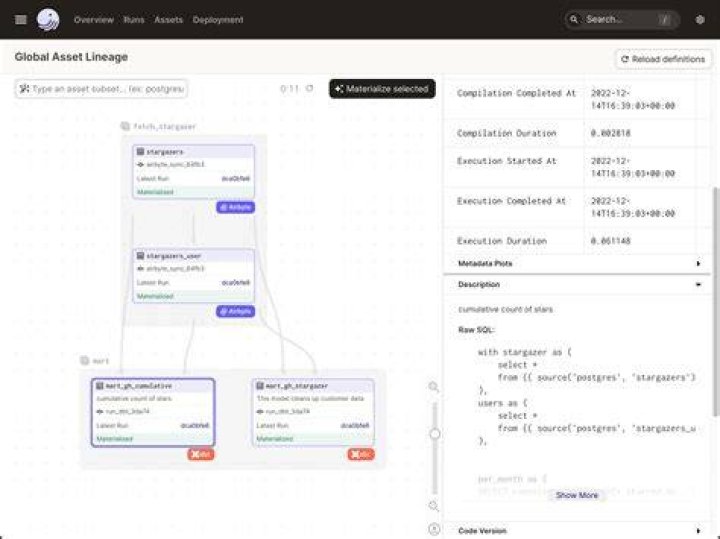Image resolution: width=720 pixels, height=539 pixels.
Task: Click the op icon in stargazers node
Action: (x=141, y=164)
